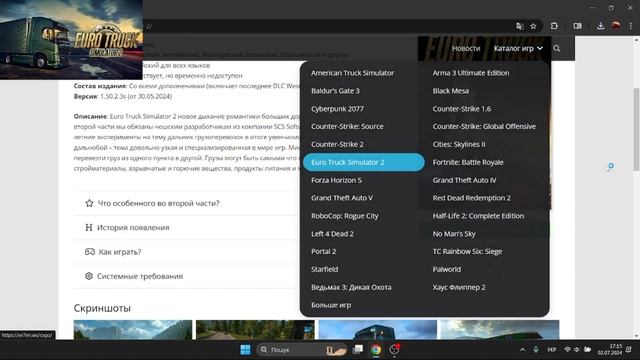Click the volume speaker tray icon

(576, 350)
